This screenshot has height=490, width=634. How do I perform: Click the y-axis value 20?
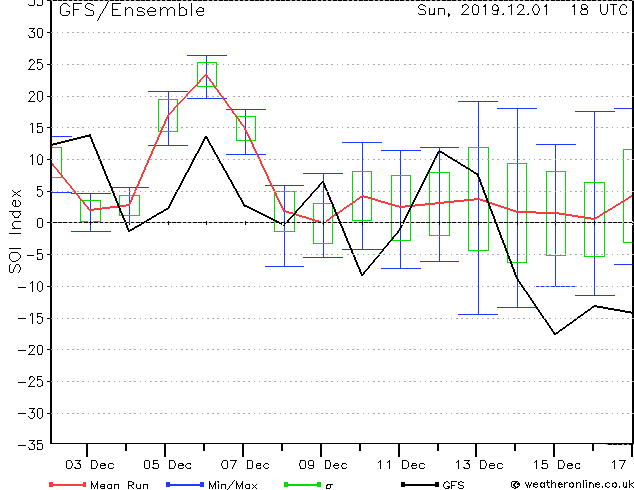pos(34,96)
